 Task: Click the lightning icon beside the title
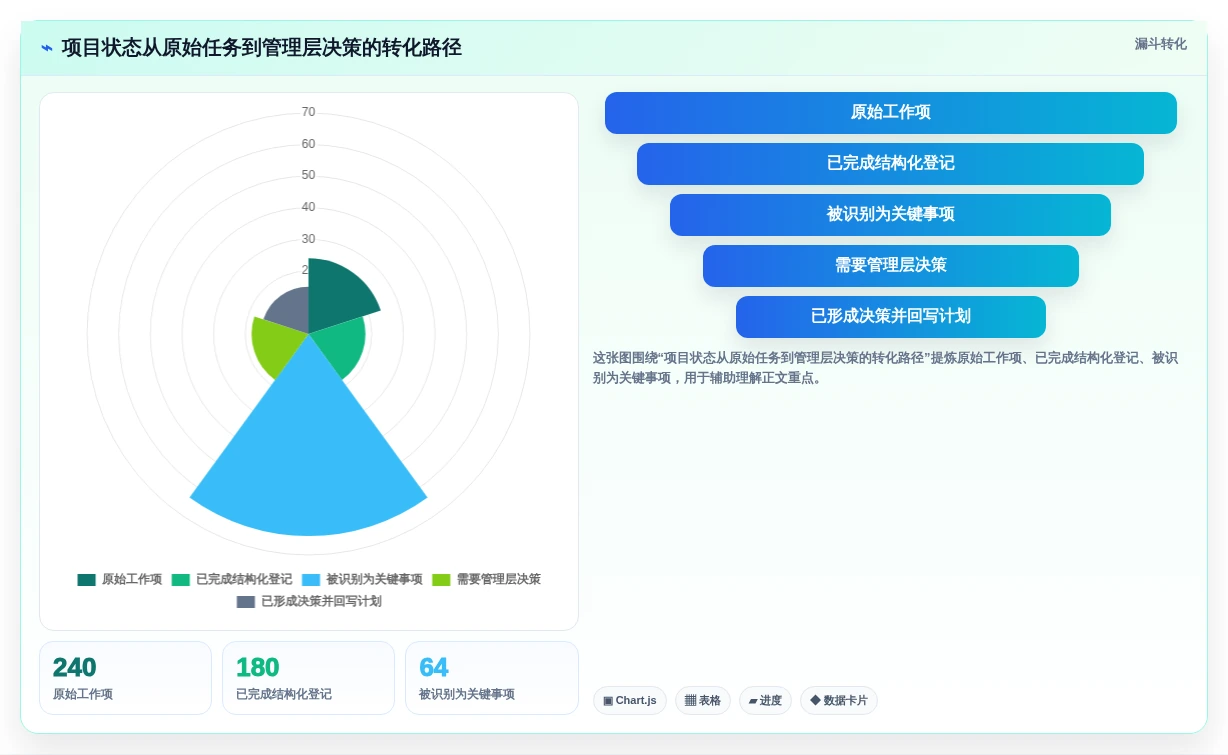point(47,48)
